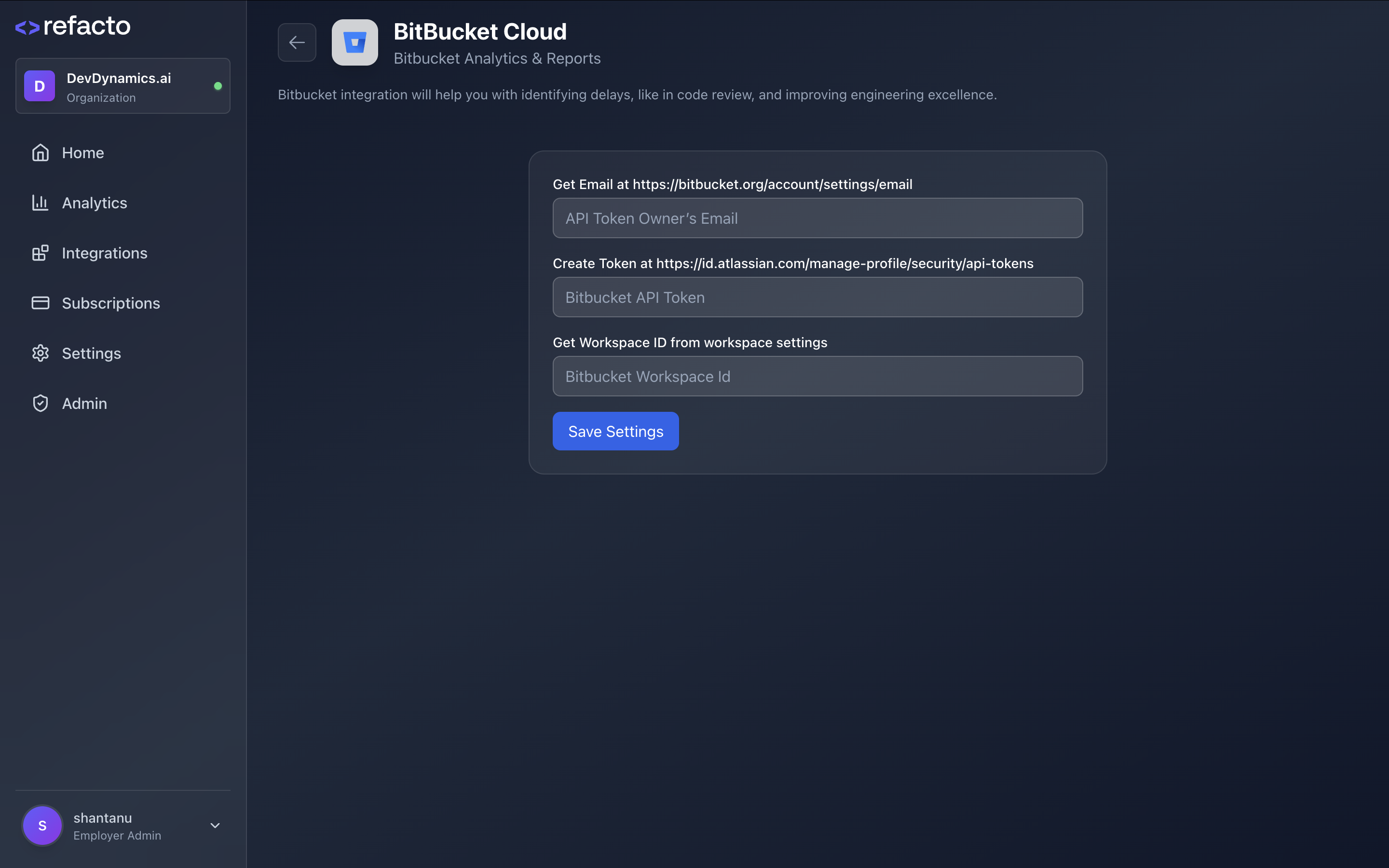Open the Admin section in the sidebar
1389x868 pixels.
pyautogui.click(x=84, y=403)
